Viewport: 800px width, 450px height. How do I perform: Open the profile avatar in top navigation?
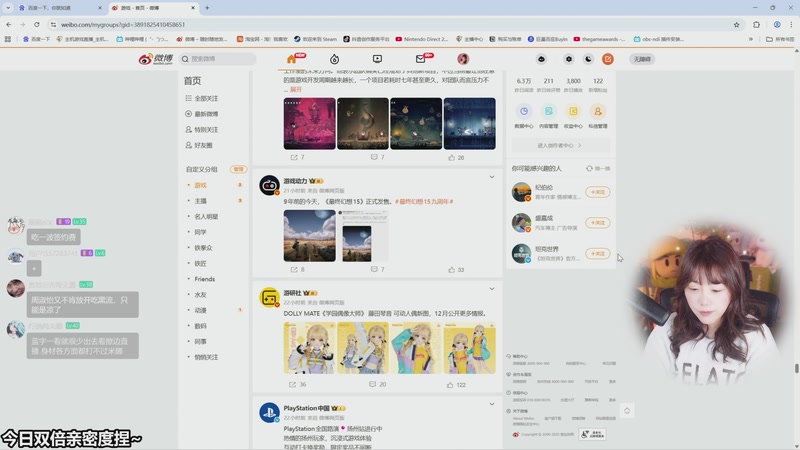click(x=463, y=59)
